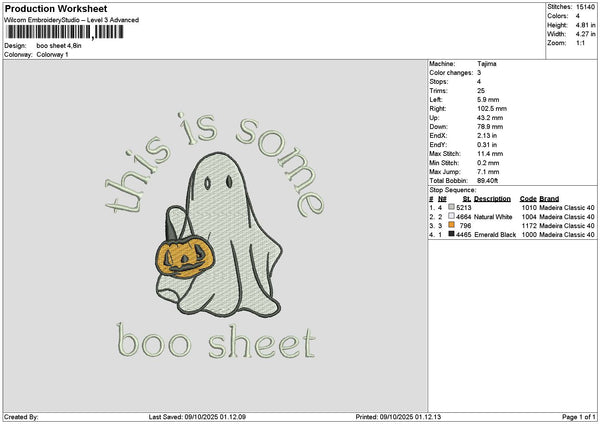Click the 'Page 1 of 1' footer text
The width and height of the screenshot is (600, 424).
pyautogui.click(x=579, y=417)
